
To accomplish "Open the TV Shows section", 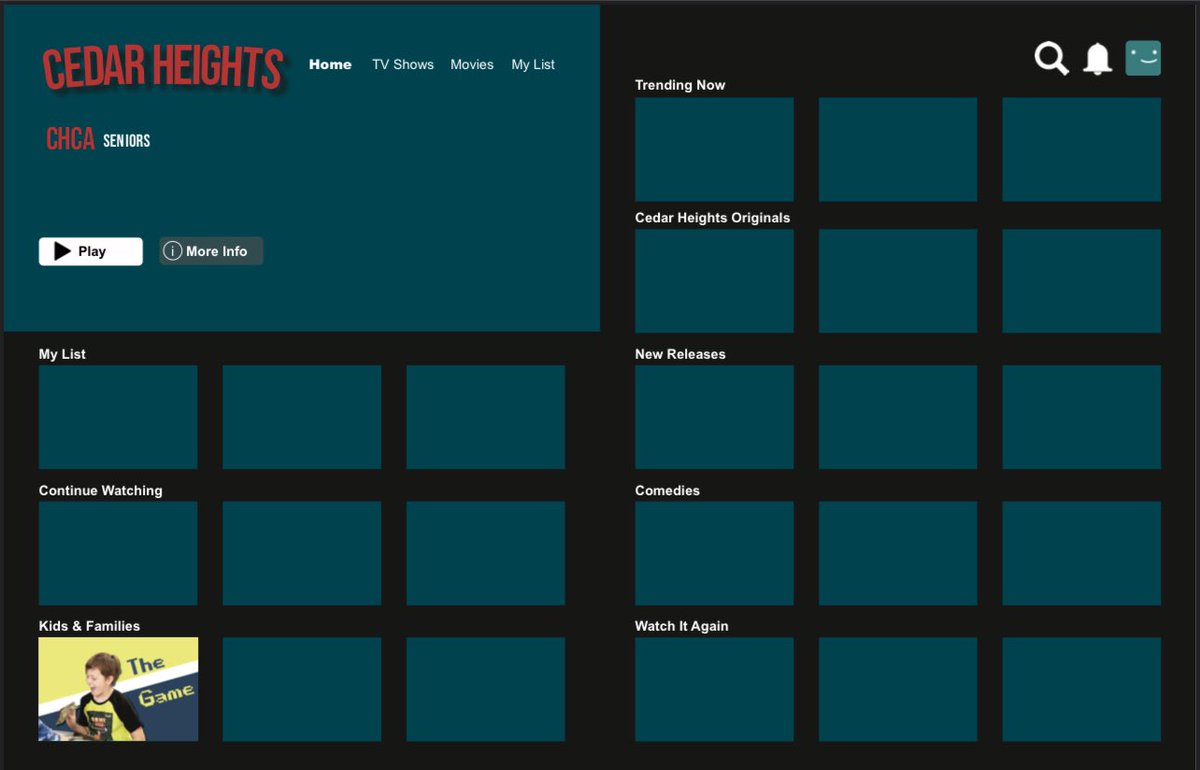I will (403, 64).
